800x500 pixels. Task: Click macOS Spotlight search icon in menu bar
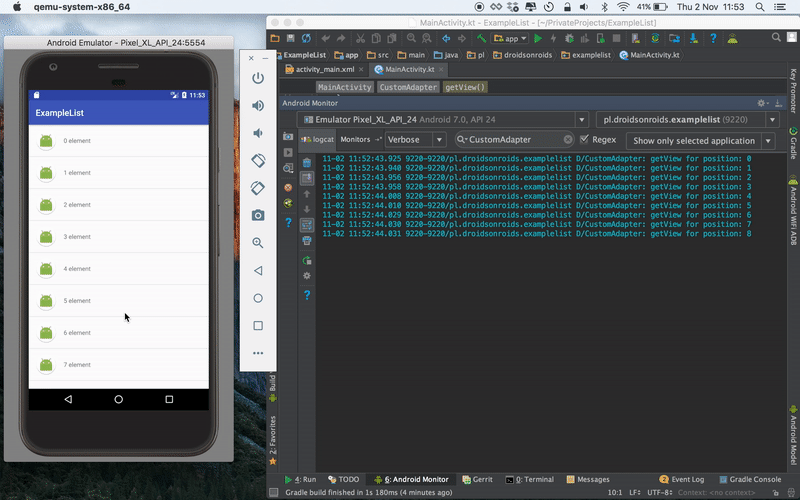pos(760,7)
